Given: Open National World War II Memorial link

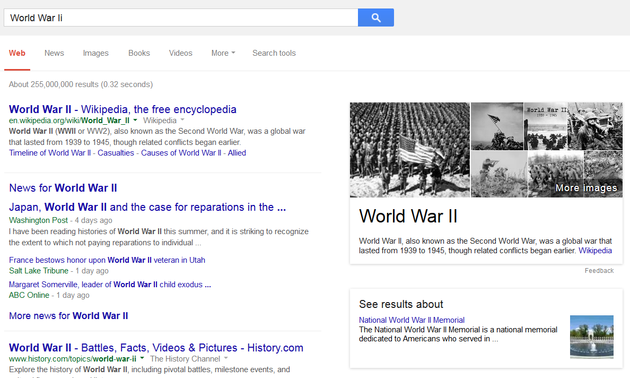Looking at the screenshot, I should tap(411, 320).
